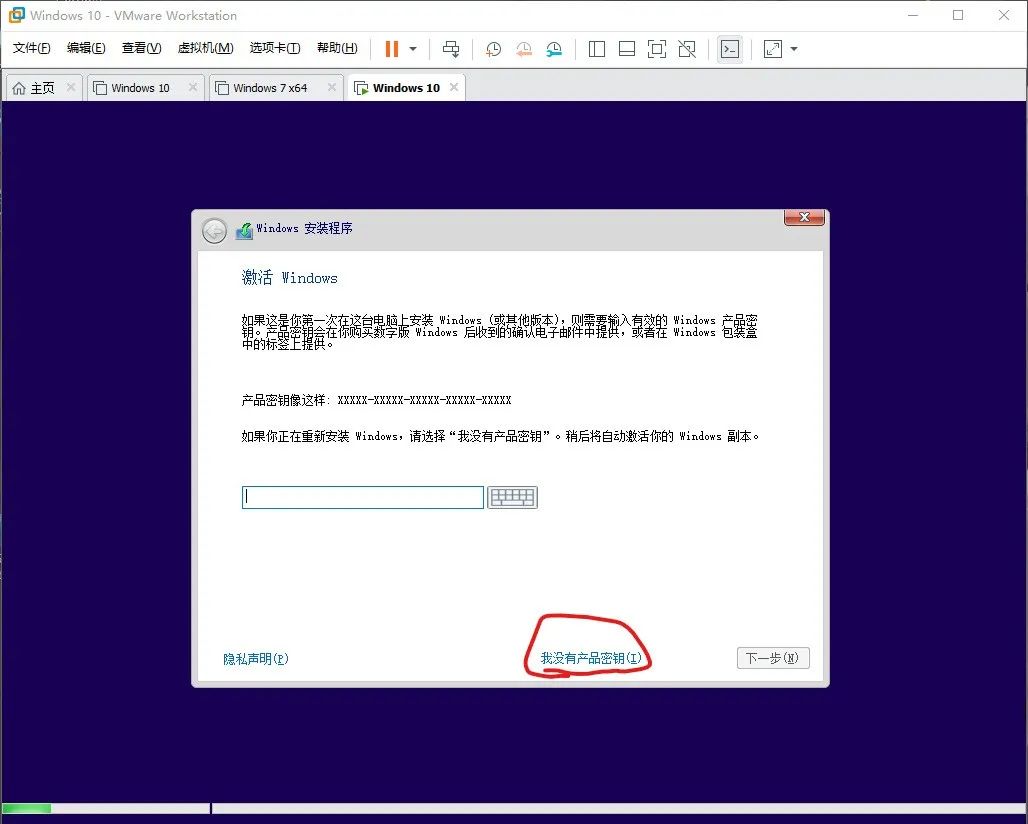Send Ctrl+Alt+Del to the guest

(x=451, y=48)
